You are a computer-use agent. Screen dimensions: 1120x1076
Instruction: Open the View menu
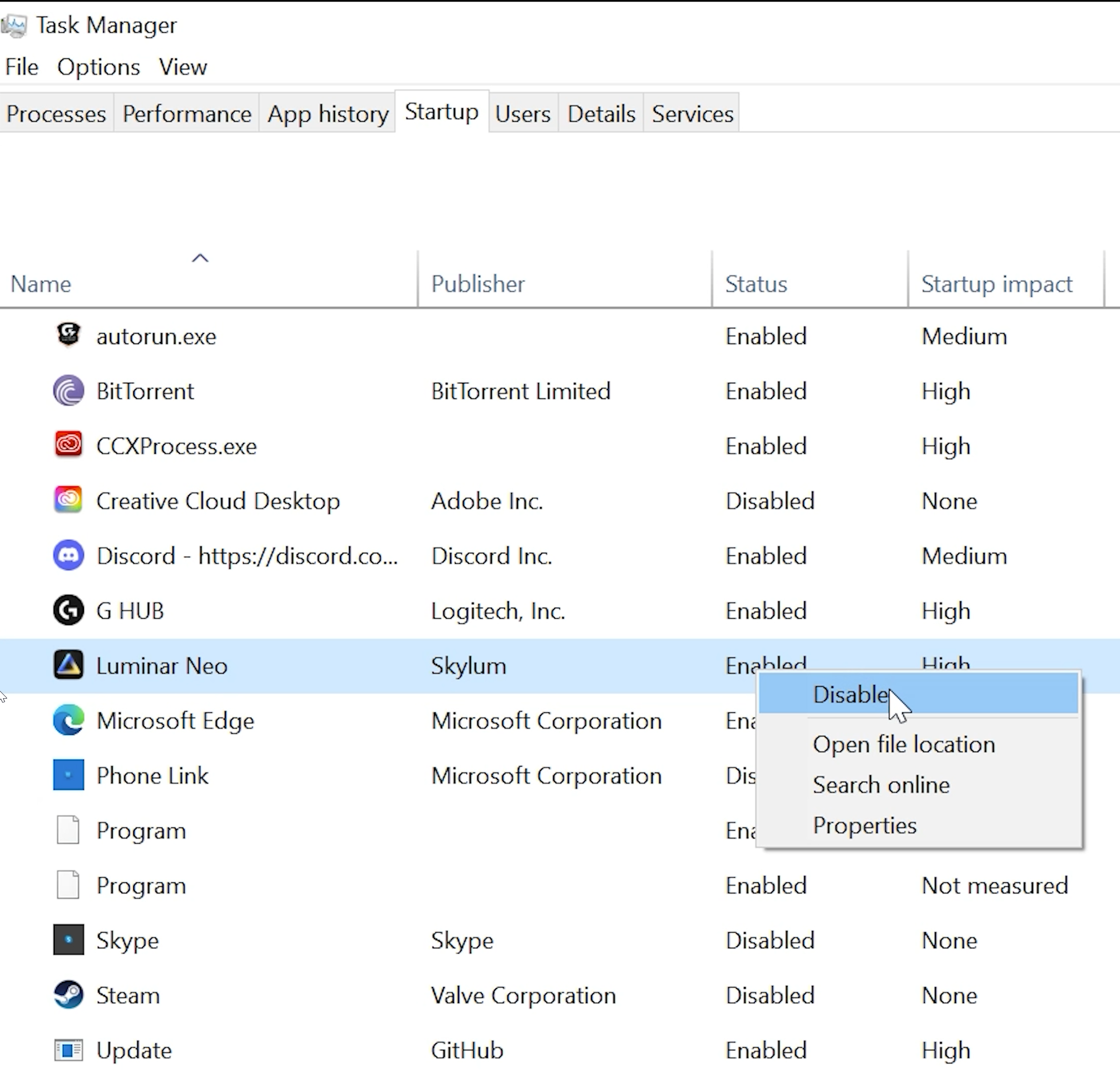[x=183, y=67]
